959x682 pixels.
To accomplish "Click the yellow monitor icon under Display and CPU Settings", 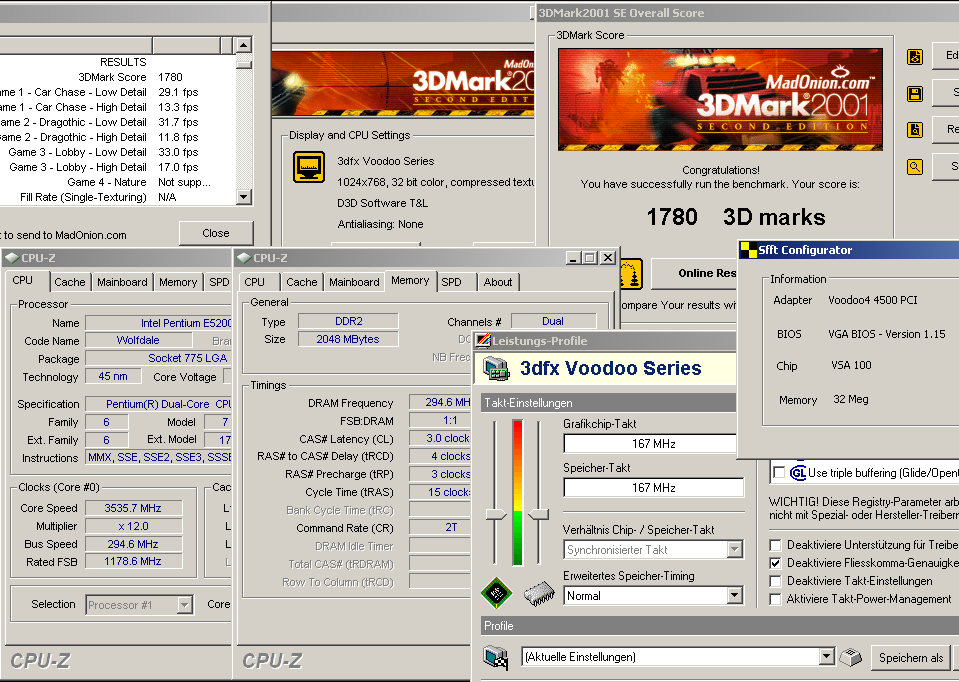I will click(309, 166).
